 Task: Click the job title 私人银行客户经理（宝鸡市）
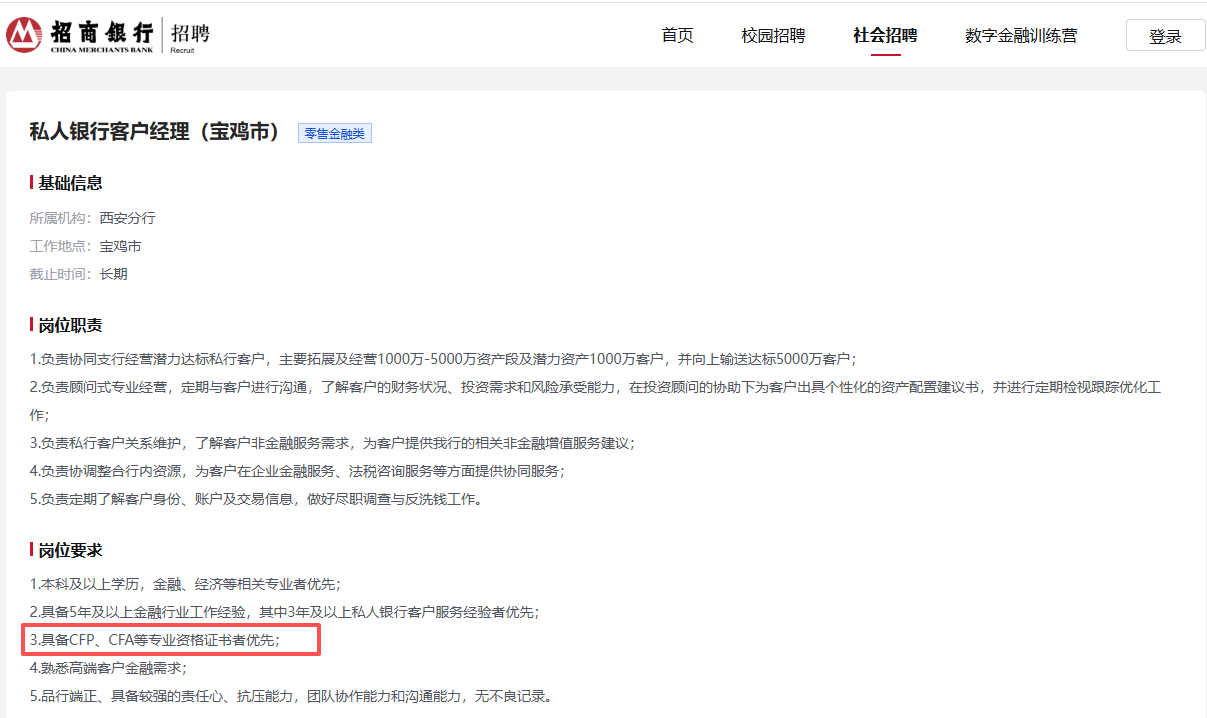[x=157, y=132]
